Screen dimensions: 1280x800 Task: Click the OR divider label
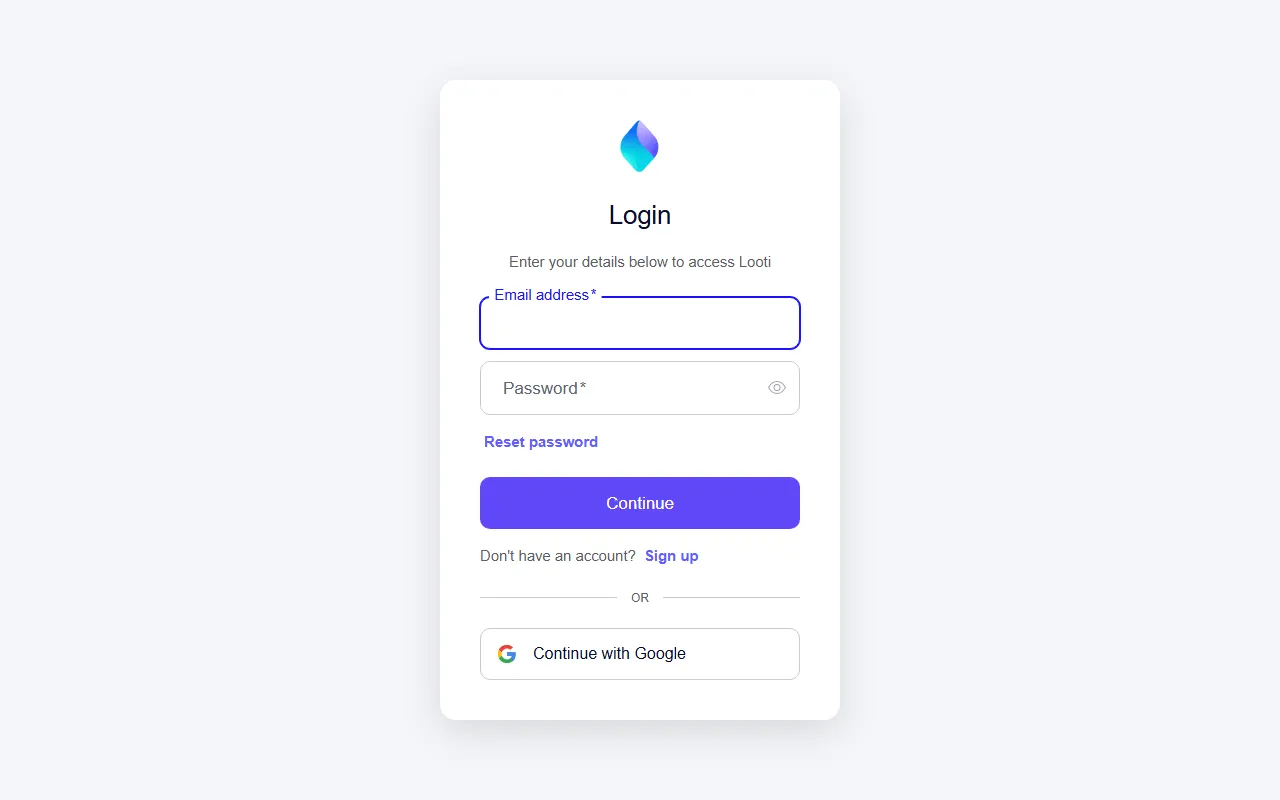pyautogui.click(x=640, y=598)
